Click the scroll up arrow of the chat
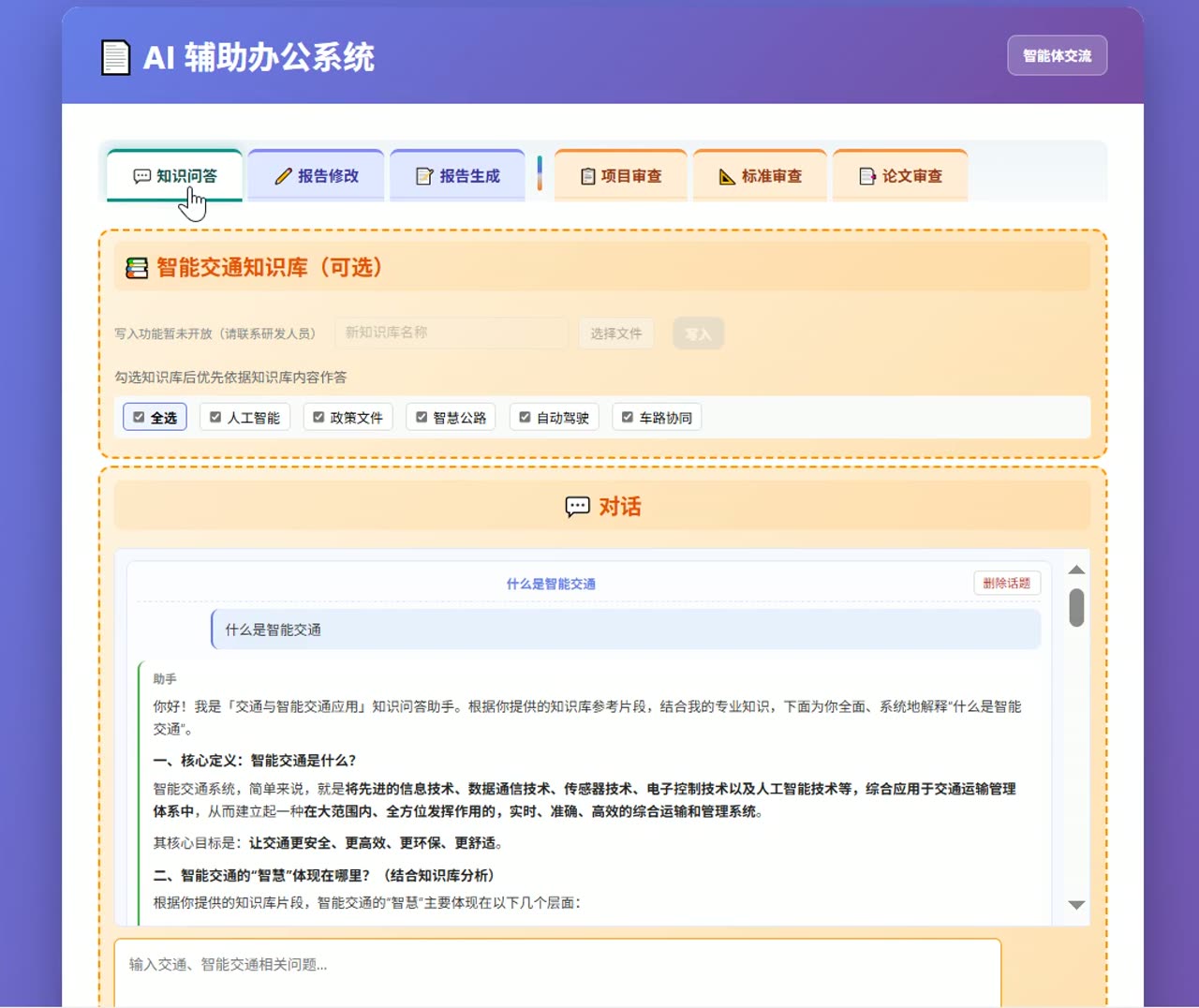This screenshot has width=1199, height=1008. (x=1076, y=570)
